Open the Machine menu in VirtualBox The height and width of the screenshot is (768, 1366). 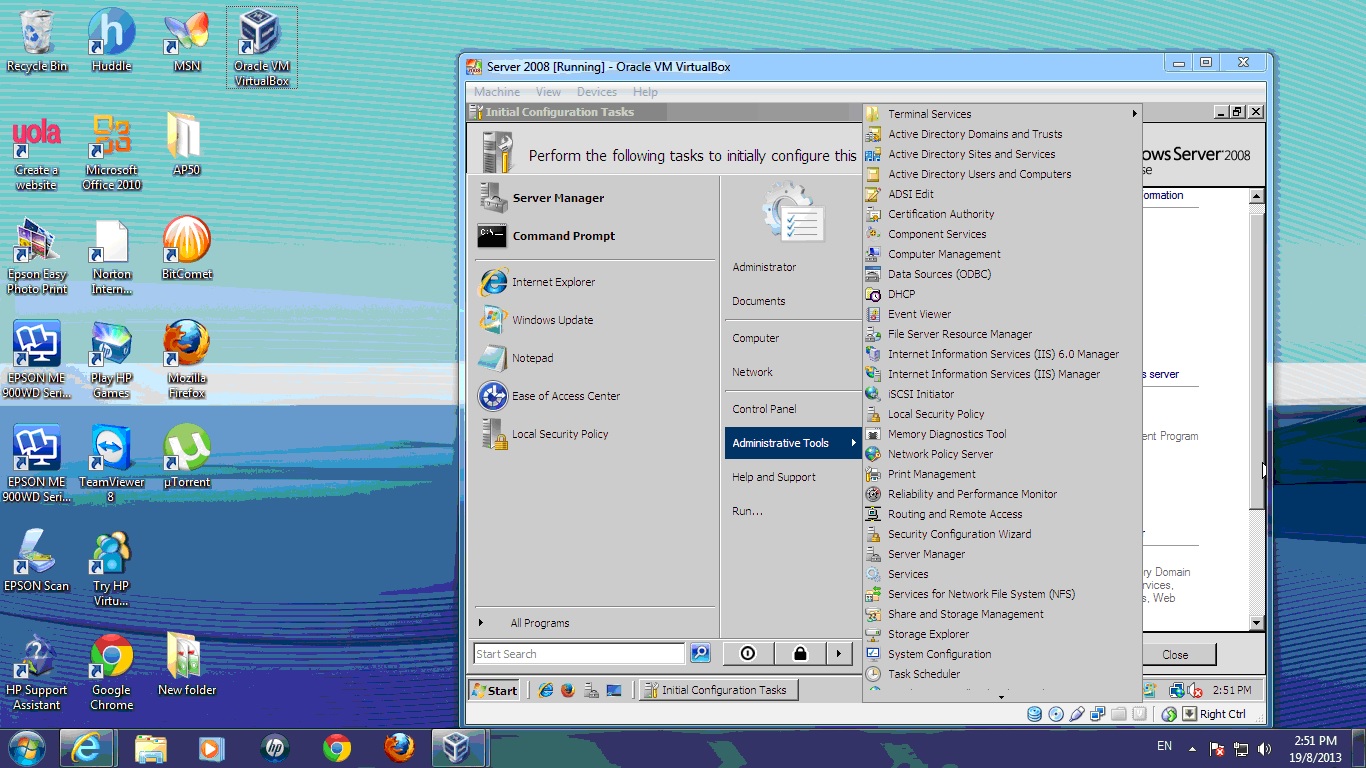(497, 92)
